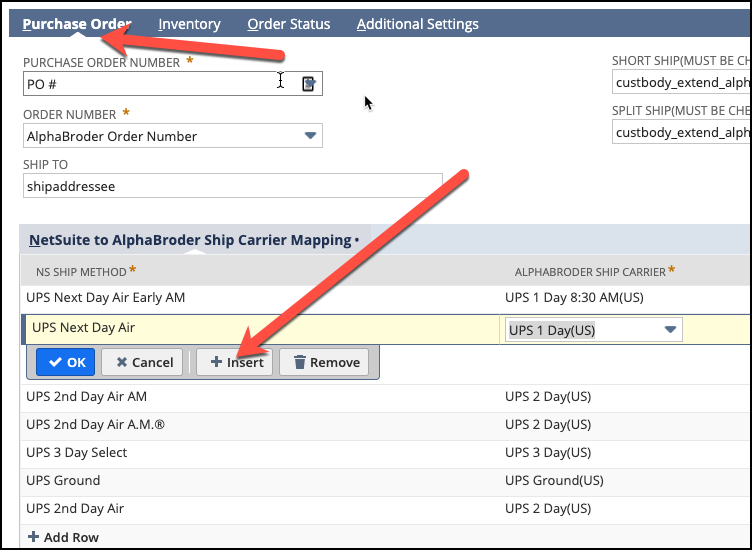Click the UPS Ground(US) carrier cell

tap(554, 480)
